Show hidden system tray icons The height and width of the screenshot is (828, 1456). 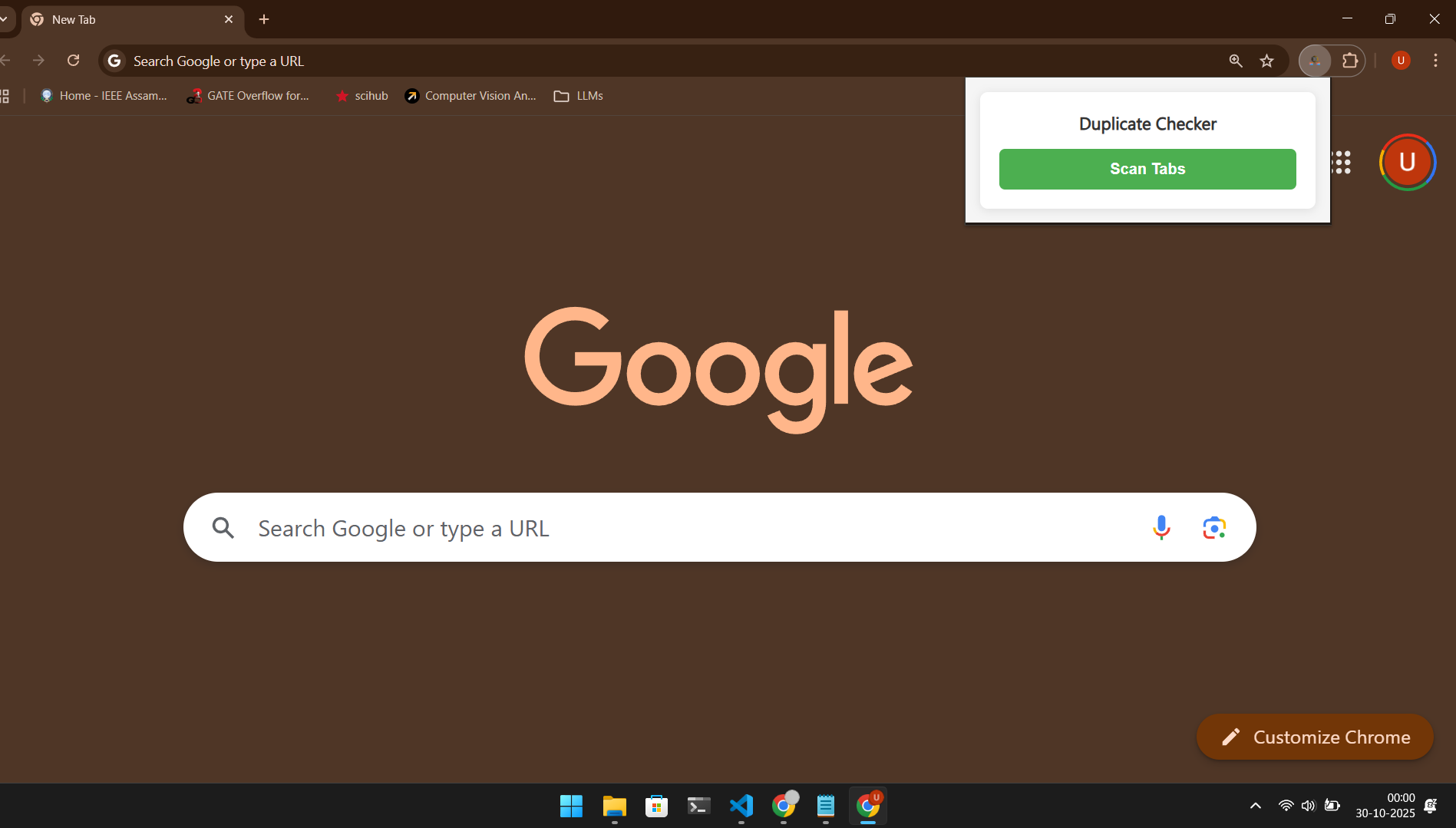(x=1256, y=806)
